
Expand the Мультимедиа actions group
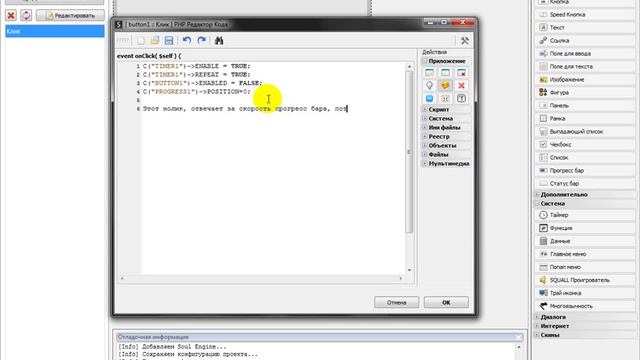tap(425, 163)
